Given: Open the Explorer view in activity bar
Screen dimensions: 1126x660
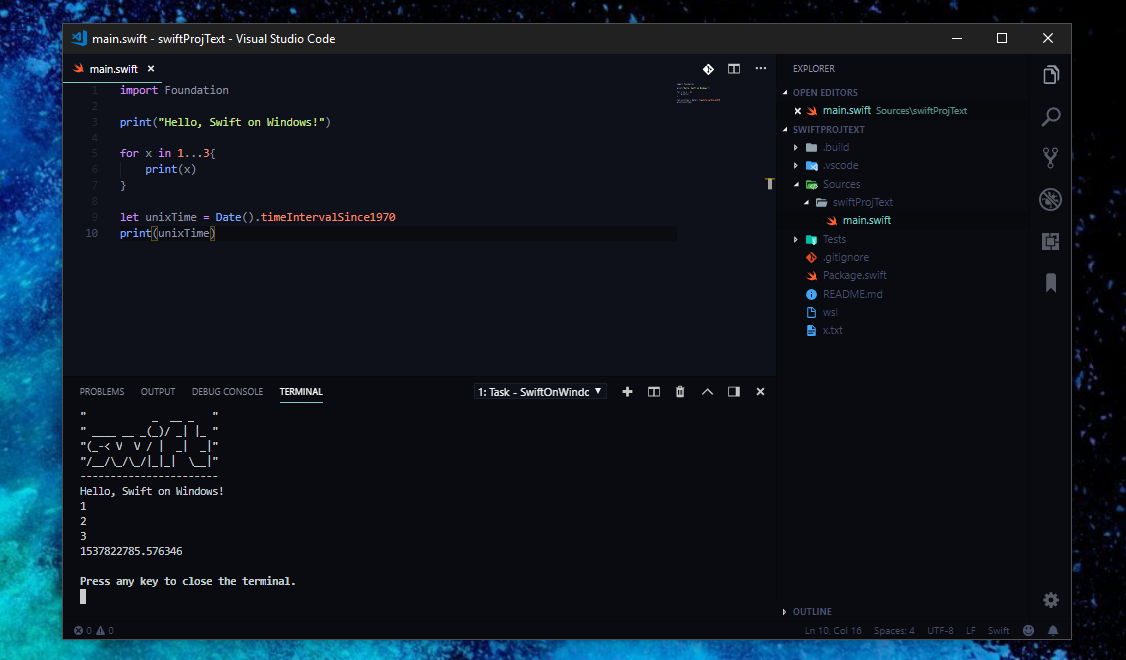Looking at the screenshot, I should [x=1051, y=75].
